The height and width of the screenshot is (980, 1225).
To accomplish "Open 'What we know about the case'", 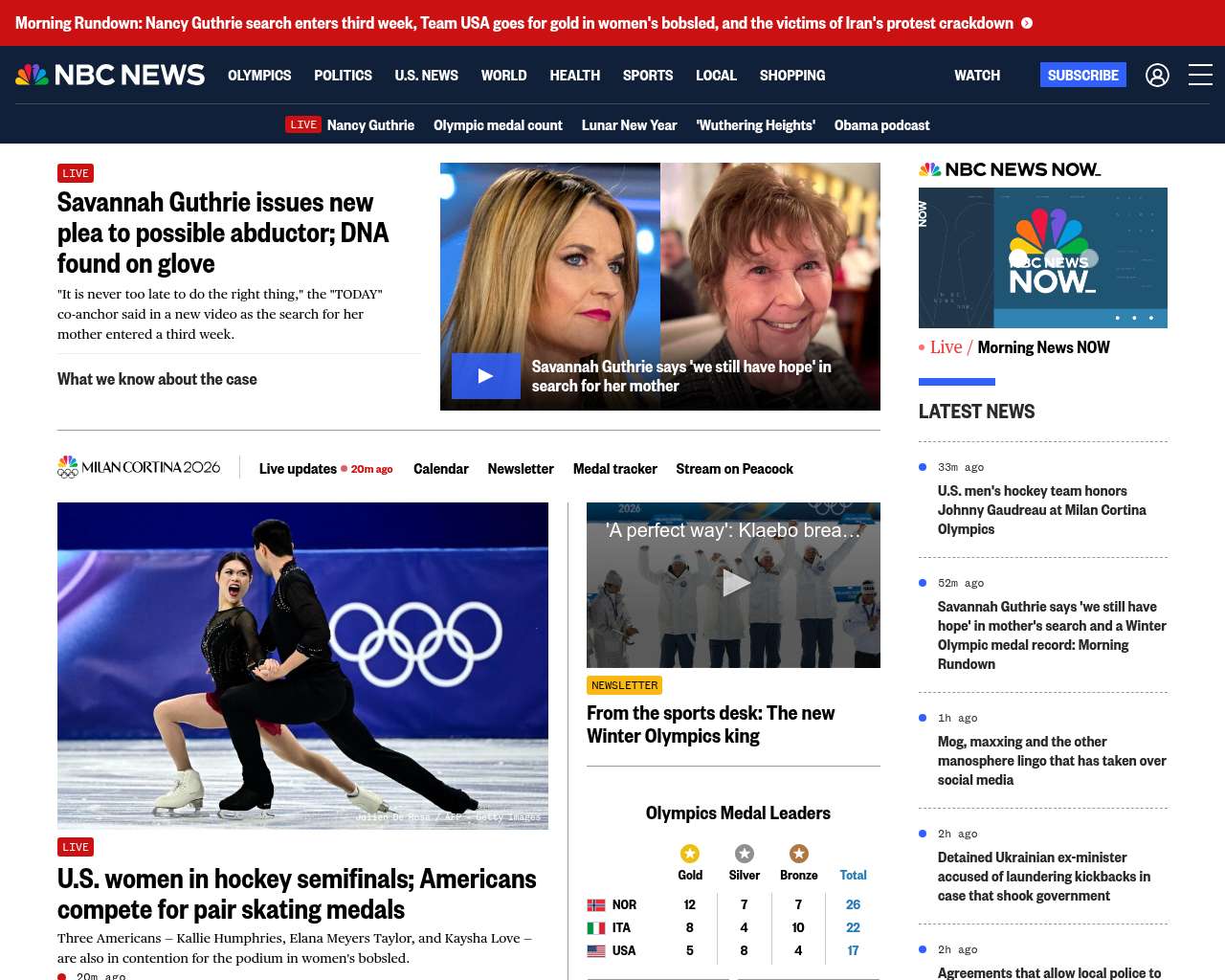I will 157,379.
